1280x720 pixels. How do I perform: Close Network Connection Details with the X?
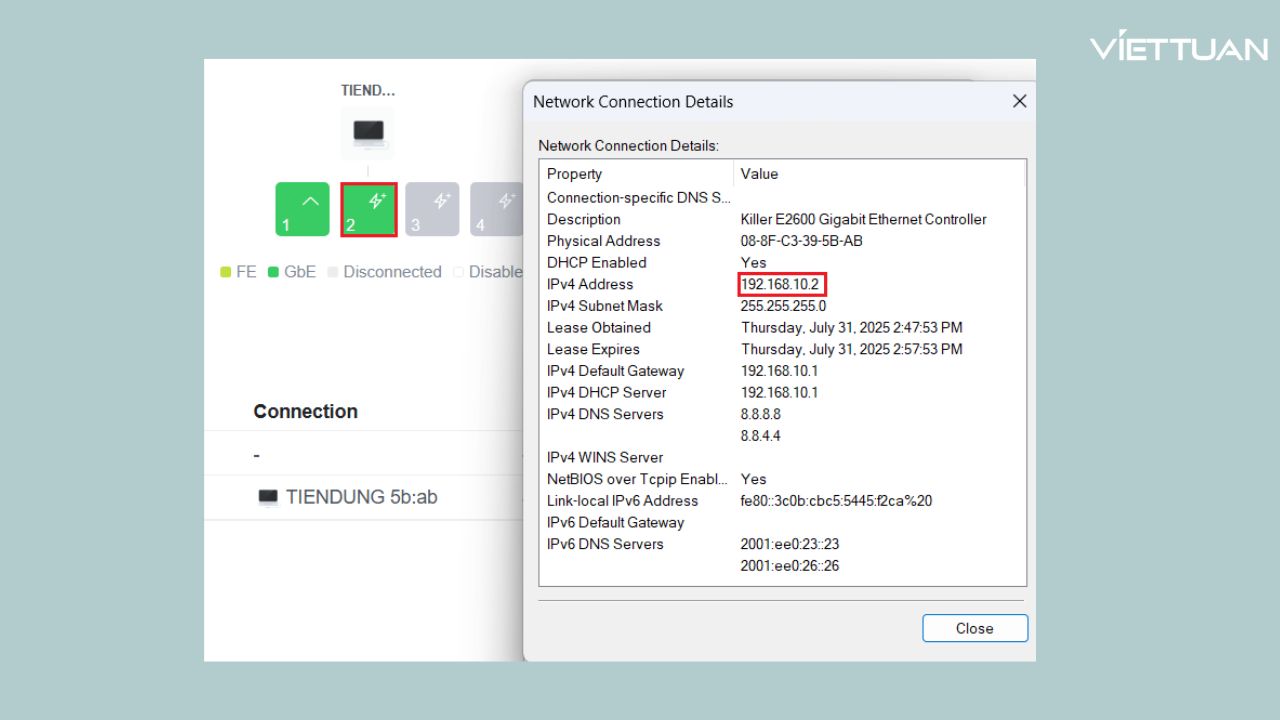click(x=1019, y=101)
